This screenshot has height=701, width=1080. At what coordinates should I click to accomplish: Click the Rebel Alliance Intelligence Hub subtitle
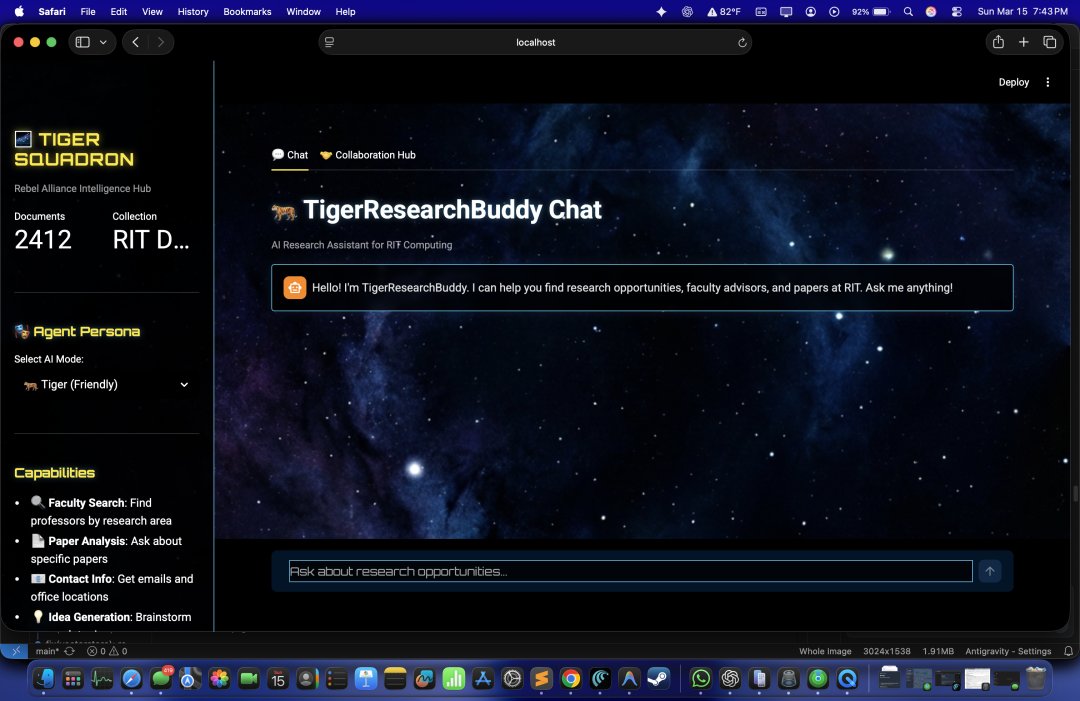click(x=83, y=188)
